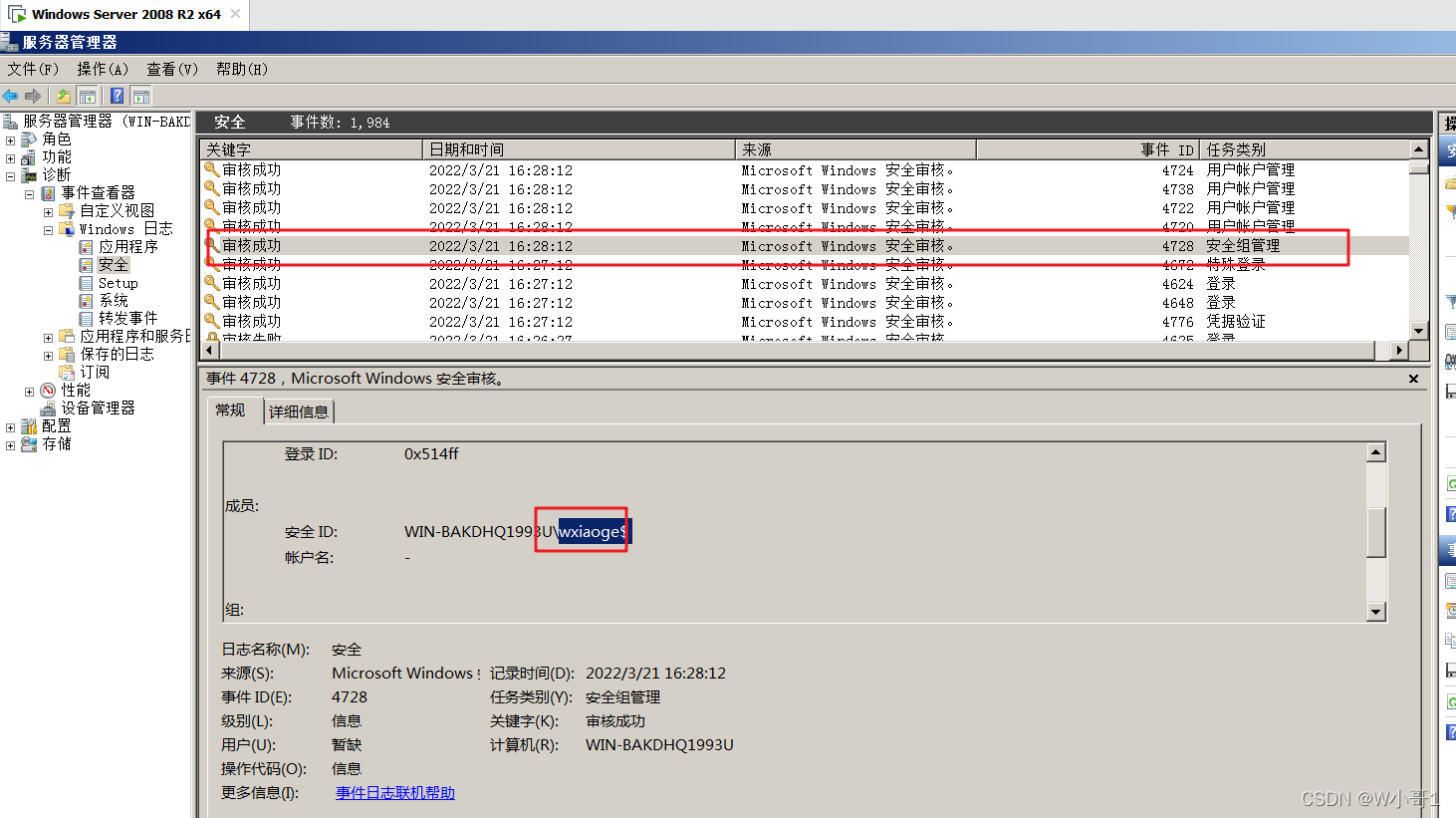Screen dimensions: 1456x818
Task: Click the 保存的日志 folder icon
Action: (67, 355)
